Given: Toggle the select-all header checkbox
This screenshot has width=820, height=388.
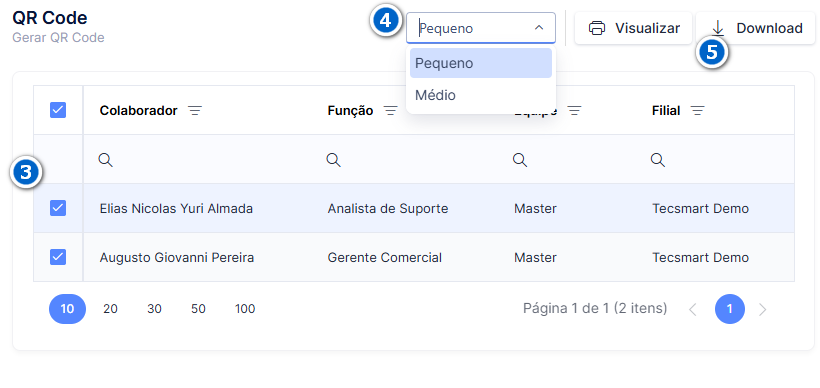Looking at the screenshot, I should coord(58,110).
